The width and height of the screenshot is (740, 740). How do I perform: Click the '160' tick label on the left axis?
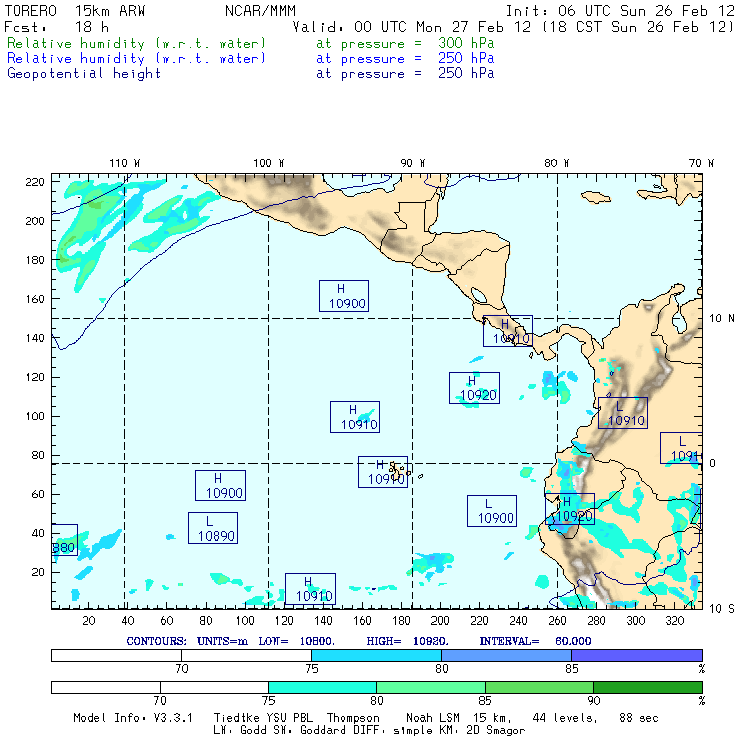(35, 299)
